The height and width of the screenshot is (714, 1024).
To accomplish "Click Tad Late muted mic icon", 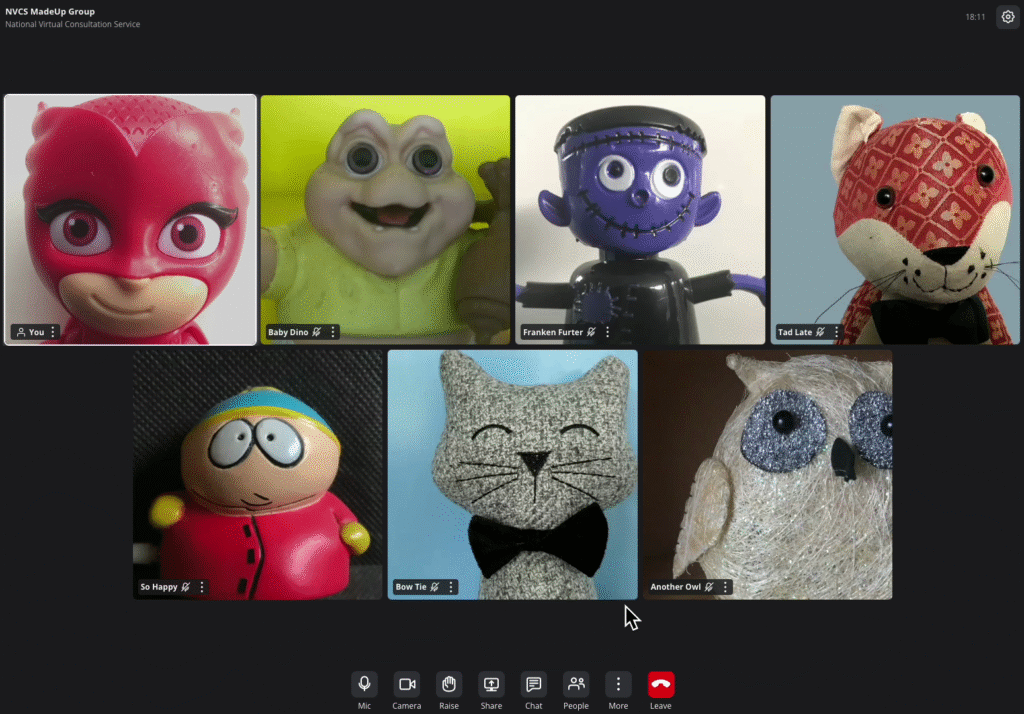I will point(820,332).
